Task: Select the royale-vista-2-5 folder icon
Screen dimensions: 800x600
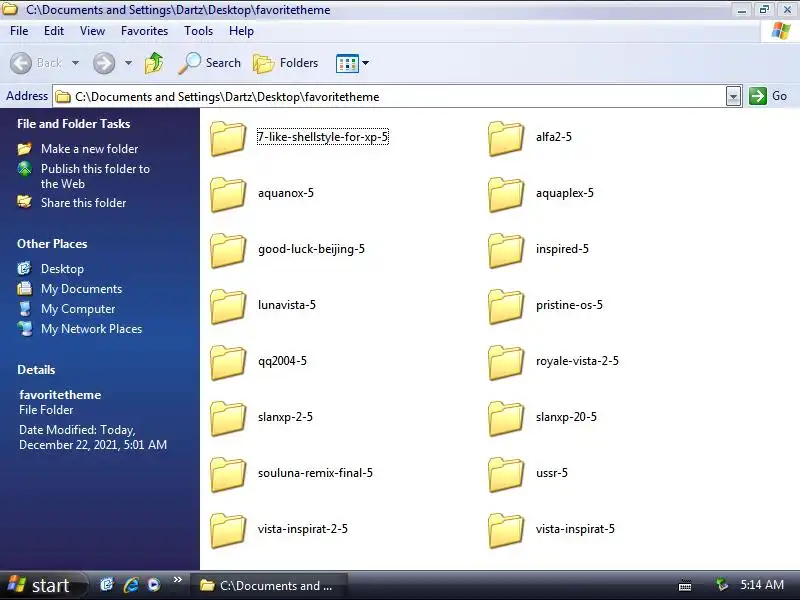Action: point(506,362)
